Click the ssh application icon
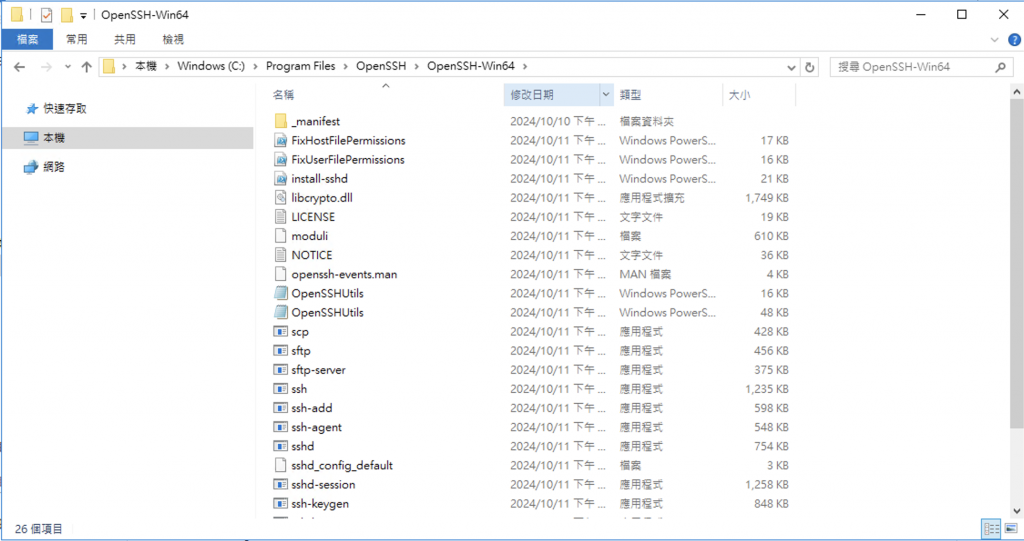The image size is (1024, 541). [x=281, y=389]
